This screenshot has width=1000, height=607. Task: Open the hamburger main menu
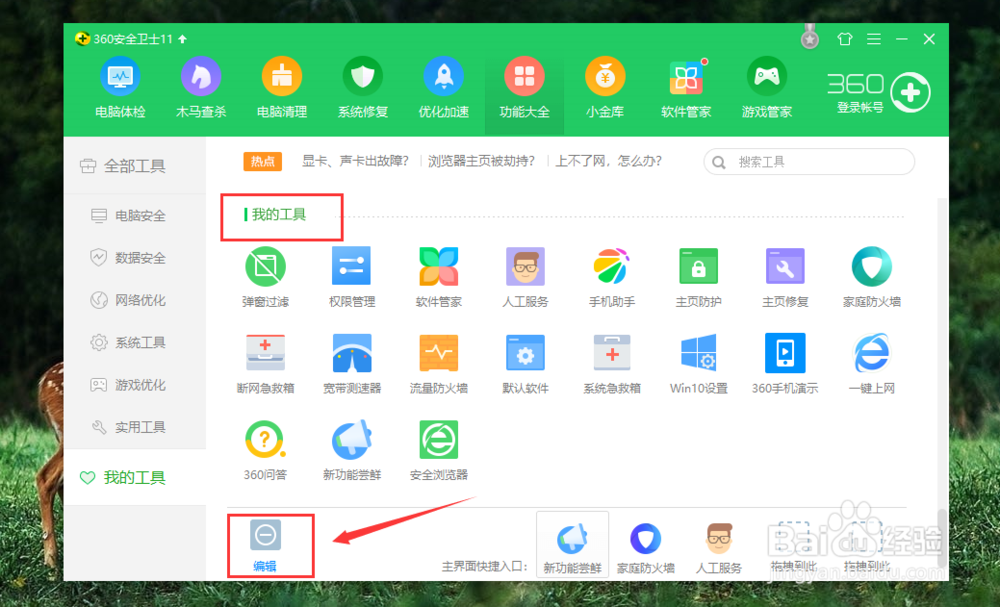tap(873, 38)
